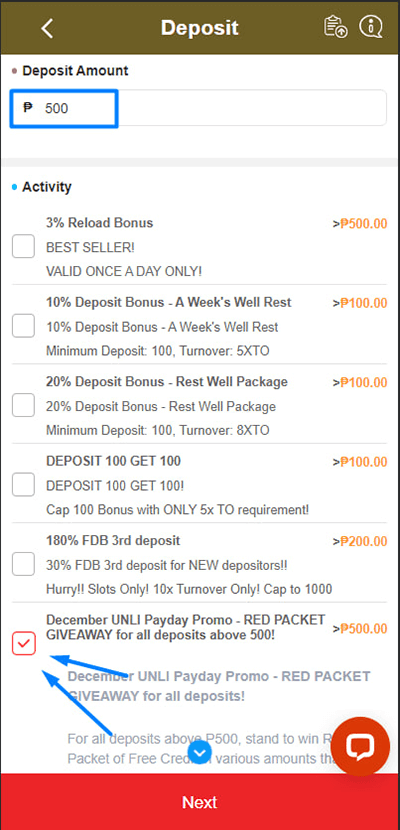The width and height of the screenshot is (400, 830).
Task: Tap the peso currency symbol
Action: click(28, 108)
